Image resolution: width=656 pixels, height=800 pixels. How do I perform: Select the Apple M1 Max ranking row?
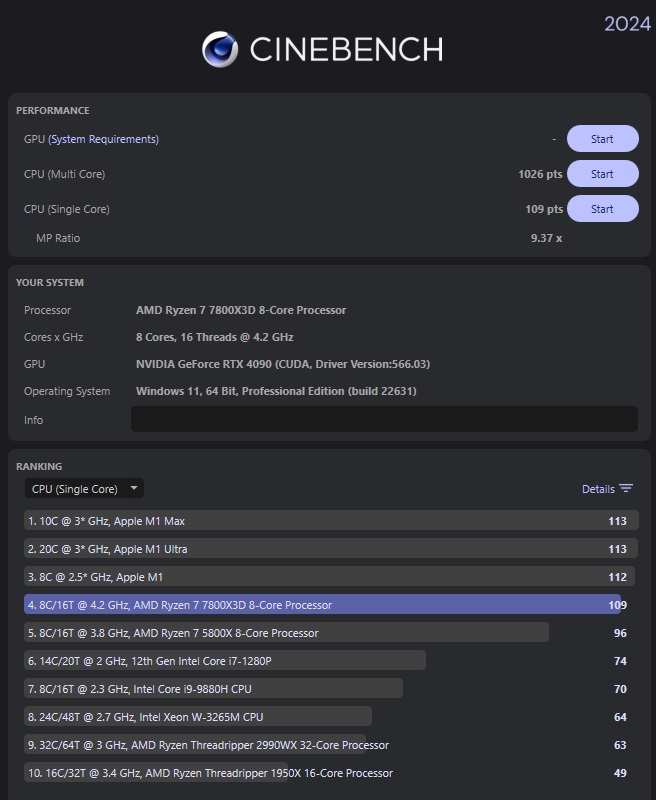pos(331,520)
